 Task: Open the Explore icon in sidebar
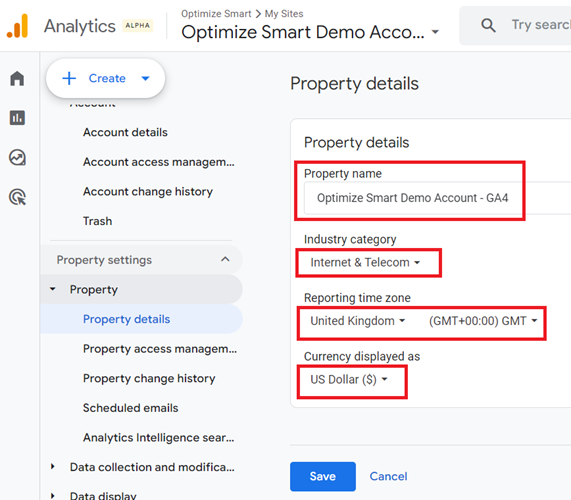pyautogui.click(x=17, y=157)
